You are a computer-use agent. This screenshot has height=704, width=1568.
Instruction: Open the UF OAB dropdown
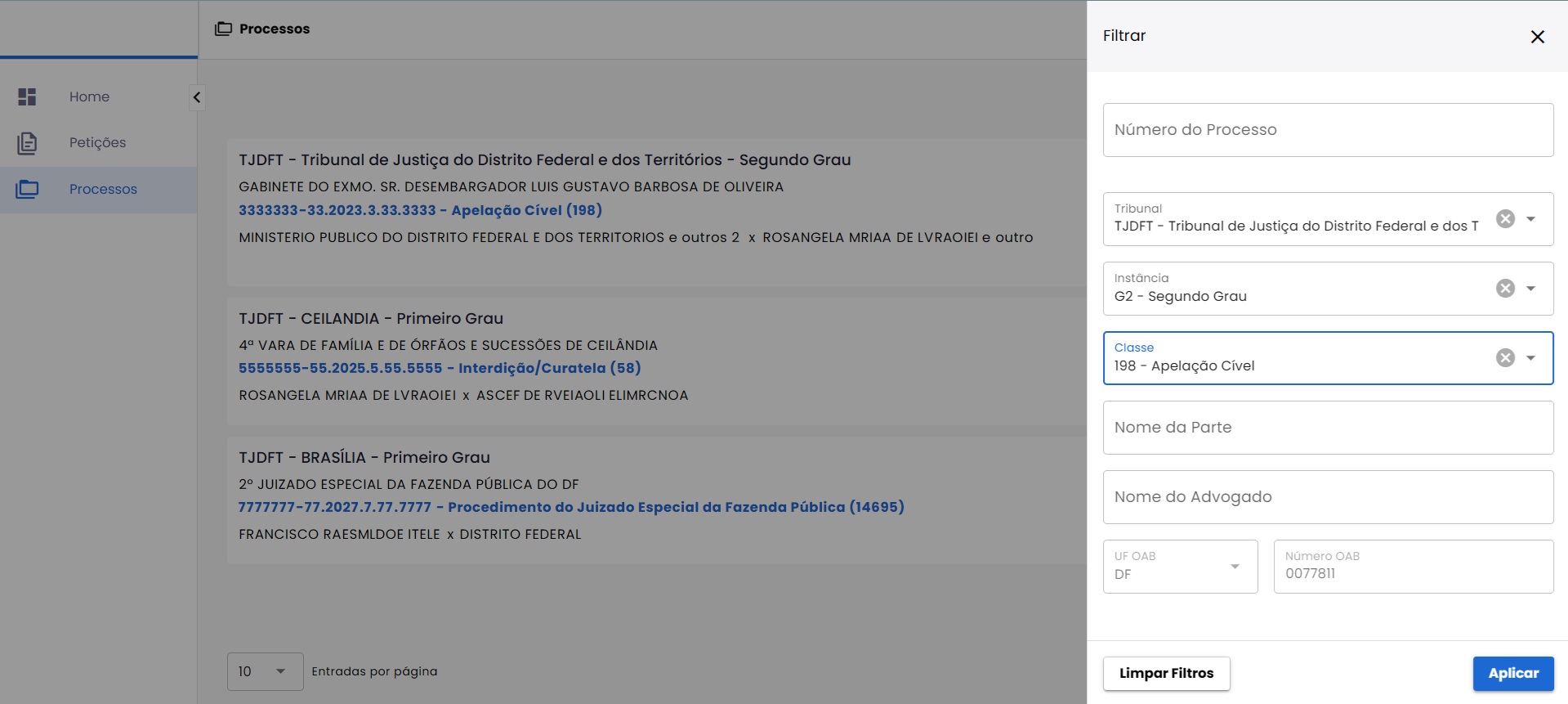(1180, 566)
